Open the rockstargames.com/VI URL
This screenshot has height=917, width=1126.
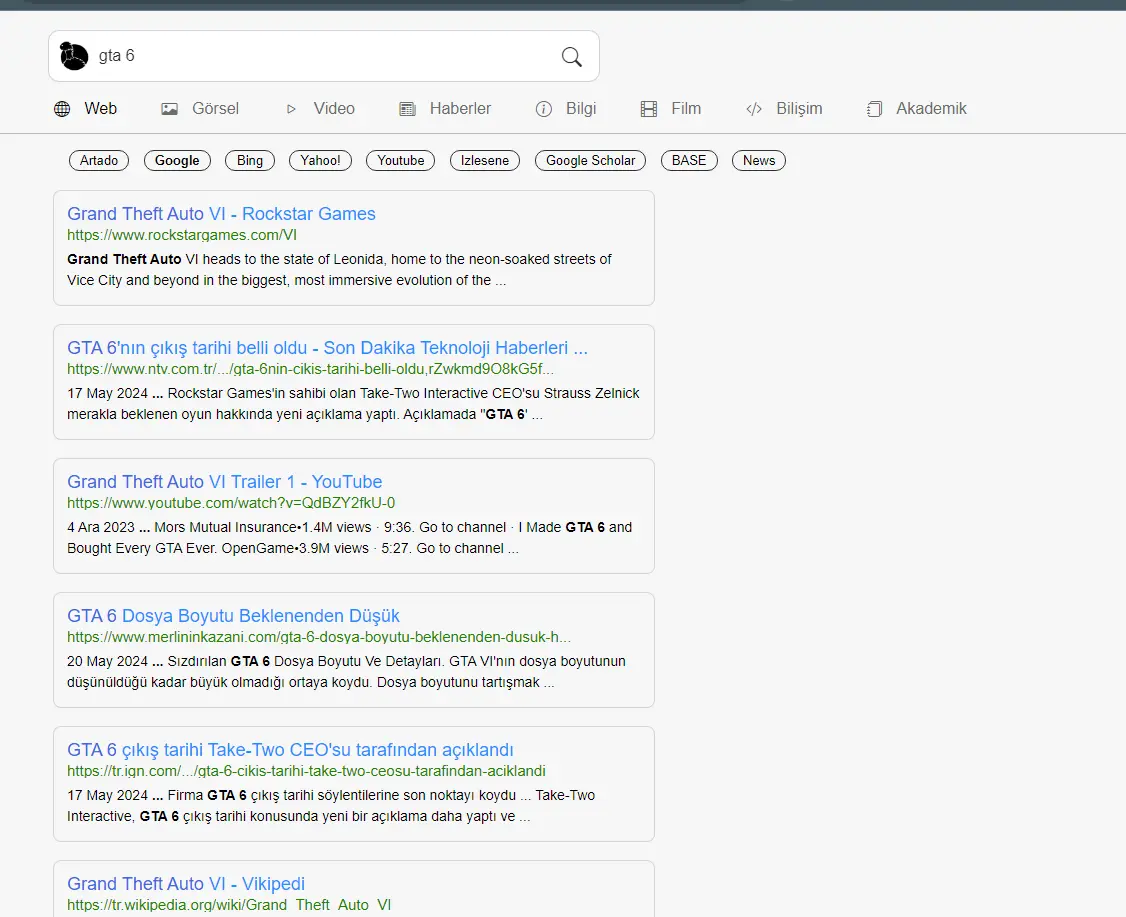tap(182, 235)
